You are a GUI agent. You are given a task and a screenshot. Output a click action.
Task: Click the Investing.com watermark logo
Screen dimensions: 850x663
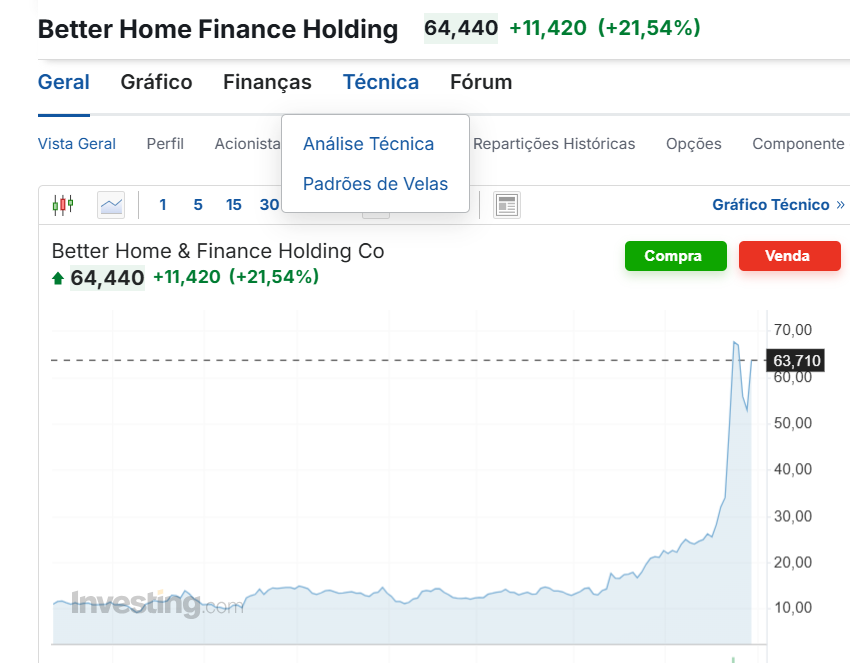point(157,603)
